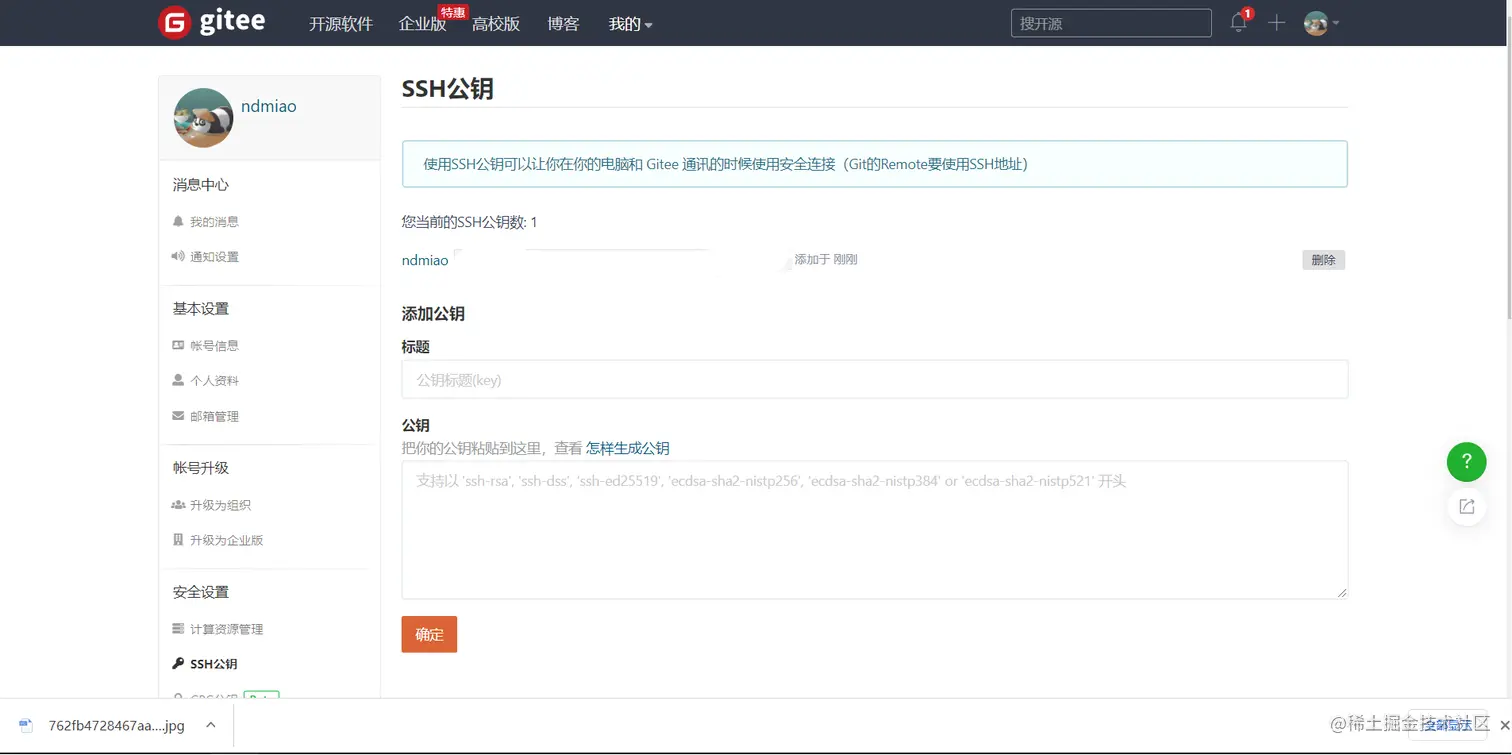Click the envelope icon beside 邮箱管理
Screen dimensions: 1512x755
[178, 416]
